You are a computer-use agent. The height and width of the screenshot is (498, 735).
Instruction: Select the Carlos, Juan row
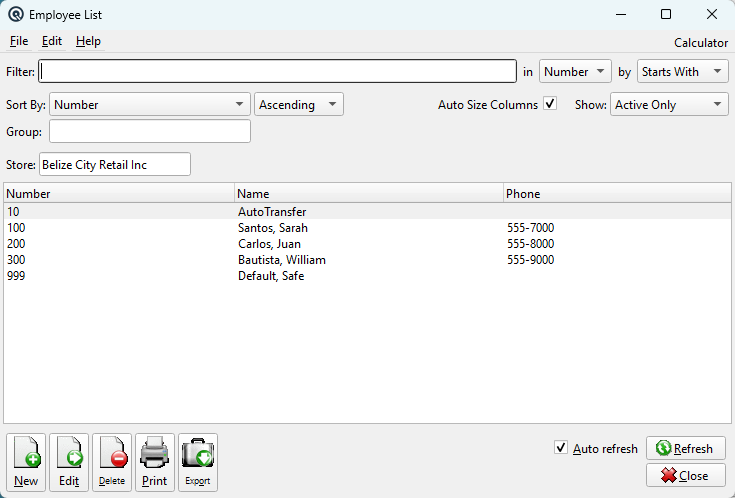point(368,244)
